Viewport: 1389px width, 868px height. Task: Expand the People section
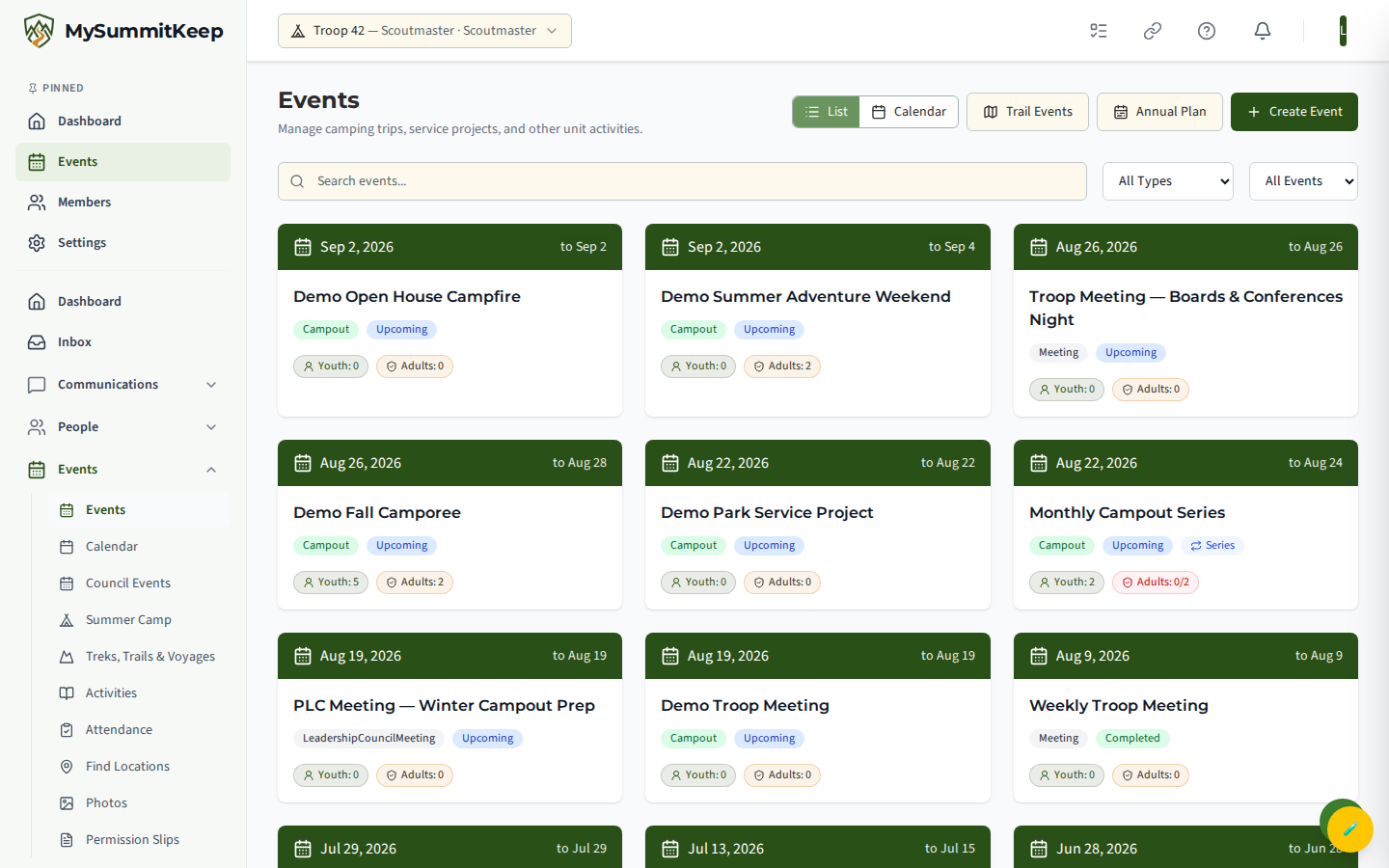[123, 427]
